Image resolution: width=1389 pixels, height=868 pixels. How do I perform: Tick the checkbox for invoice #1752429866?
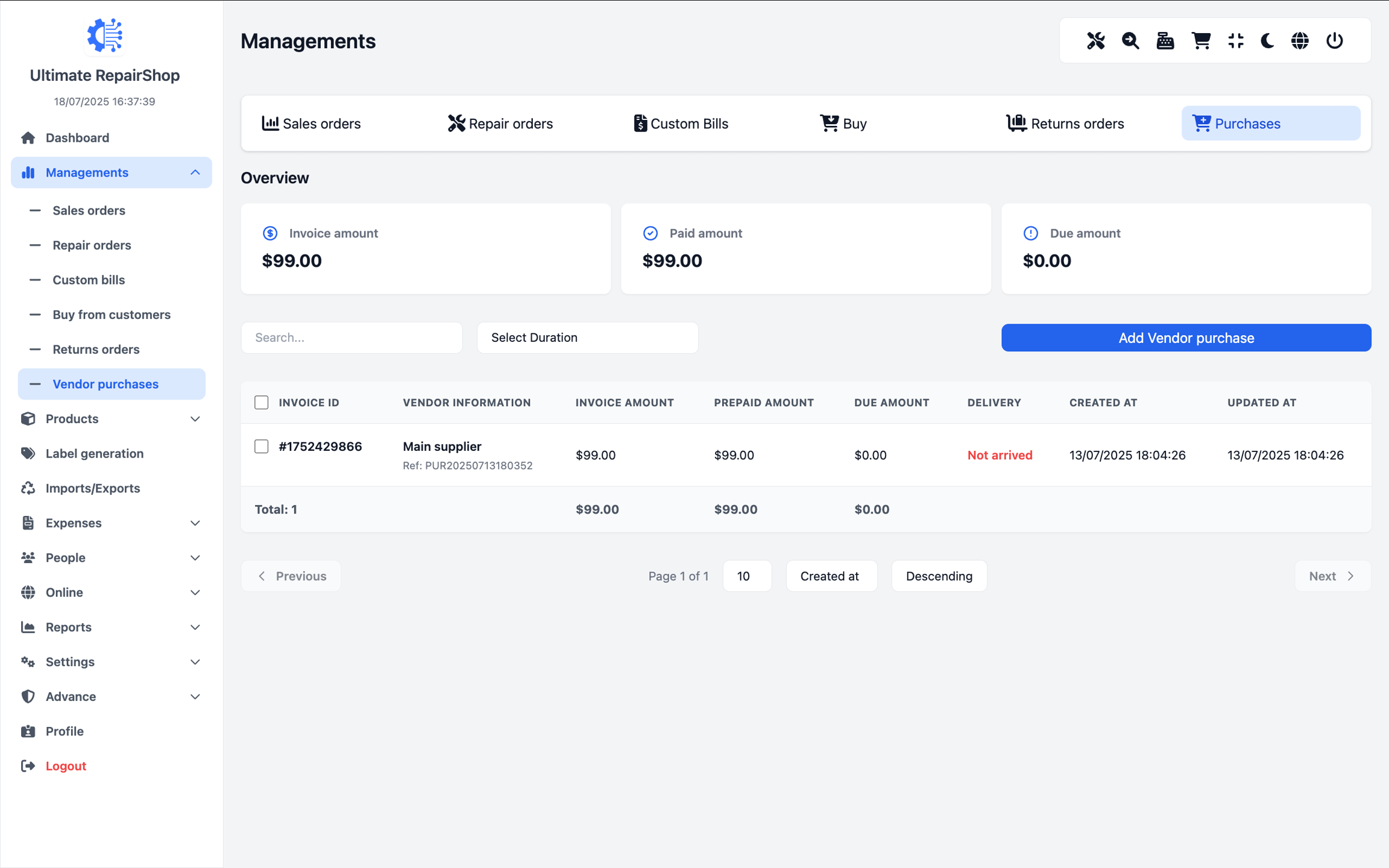pyautogui.click(x=261, y=447)
